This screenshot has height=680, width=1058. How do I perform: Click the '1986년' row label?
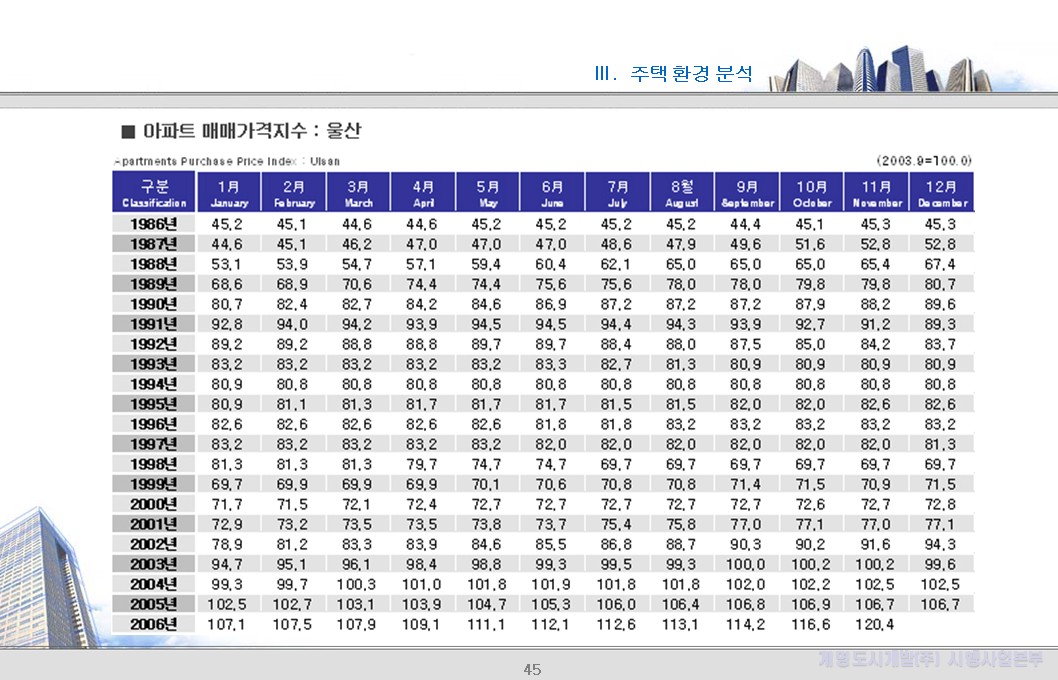pos(153,222)
